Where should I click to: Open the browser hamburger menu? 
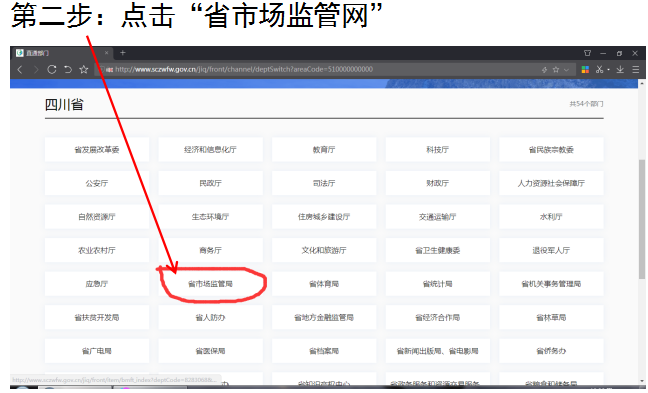point(636,69)
